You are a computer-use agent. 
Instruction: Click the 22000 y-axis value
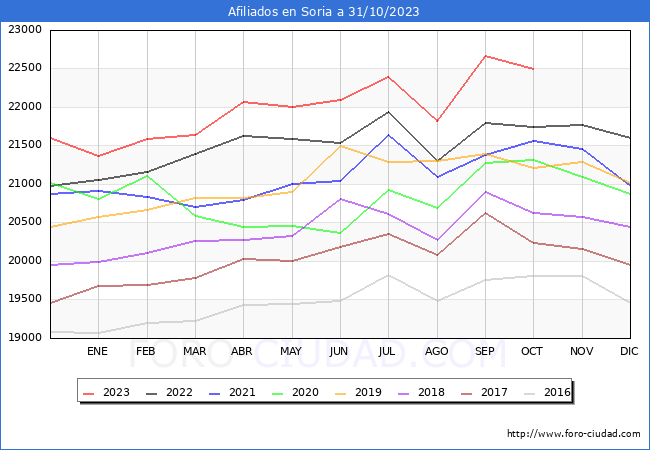tap(25, 106)
